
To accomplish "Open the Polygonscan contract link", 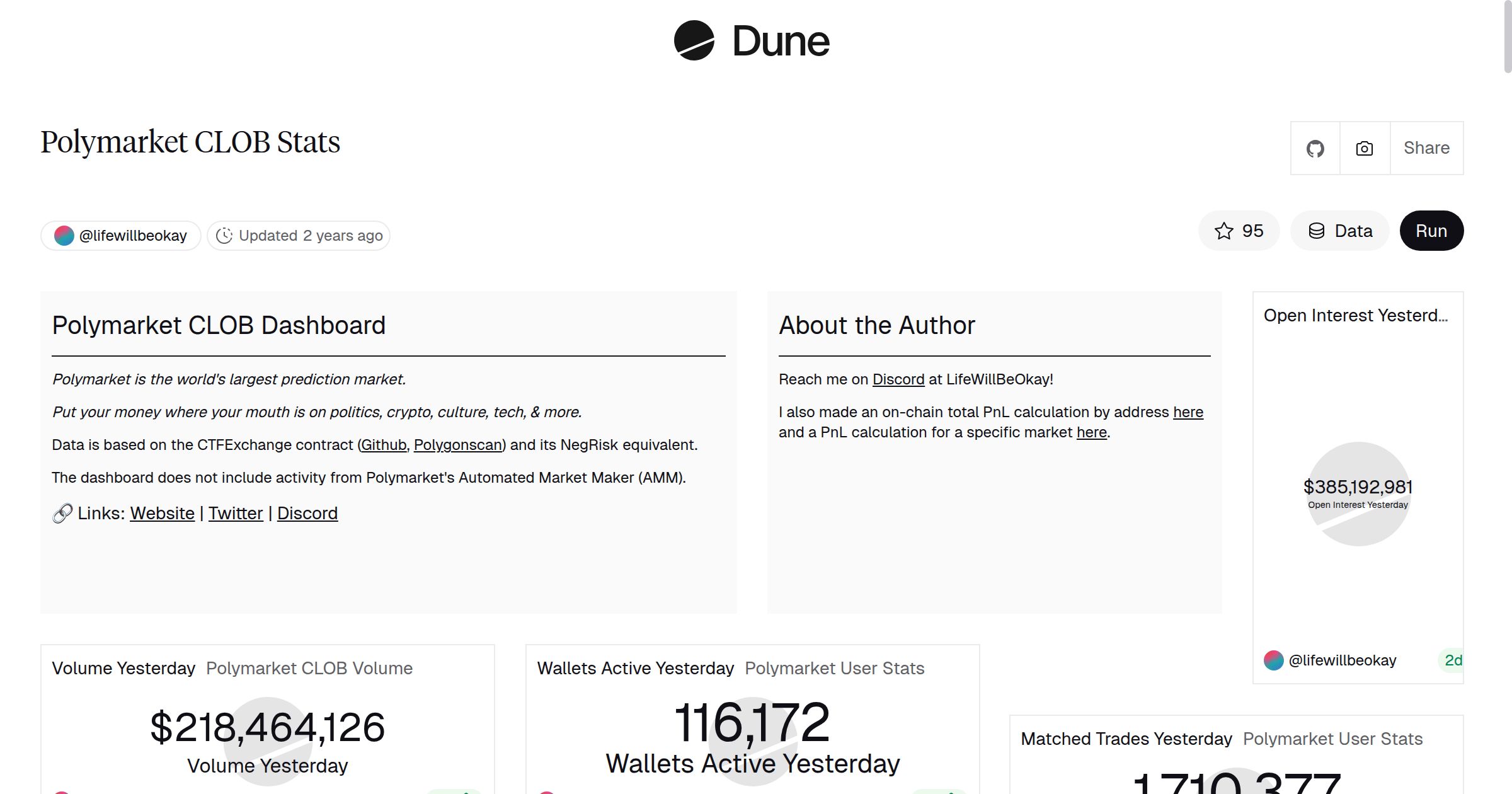I will [458, 445].
